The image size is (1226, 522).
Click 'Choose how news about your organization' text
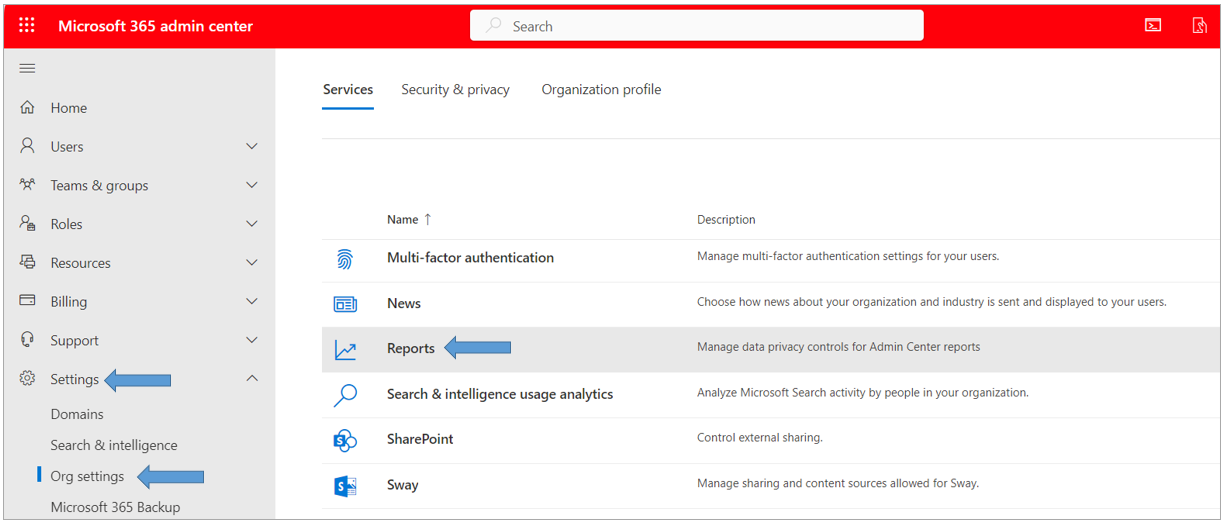click(932, 302)
